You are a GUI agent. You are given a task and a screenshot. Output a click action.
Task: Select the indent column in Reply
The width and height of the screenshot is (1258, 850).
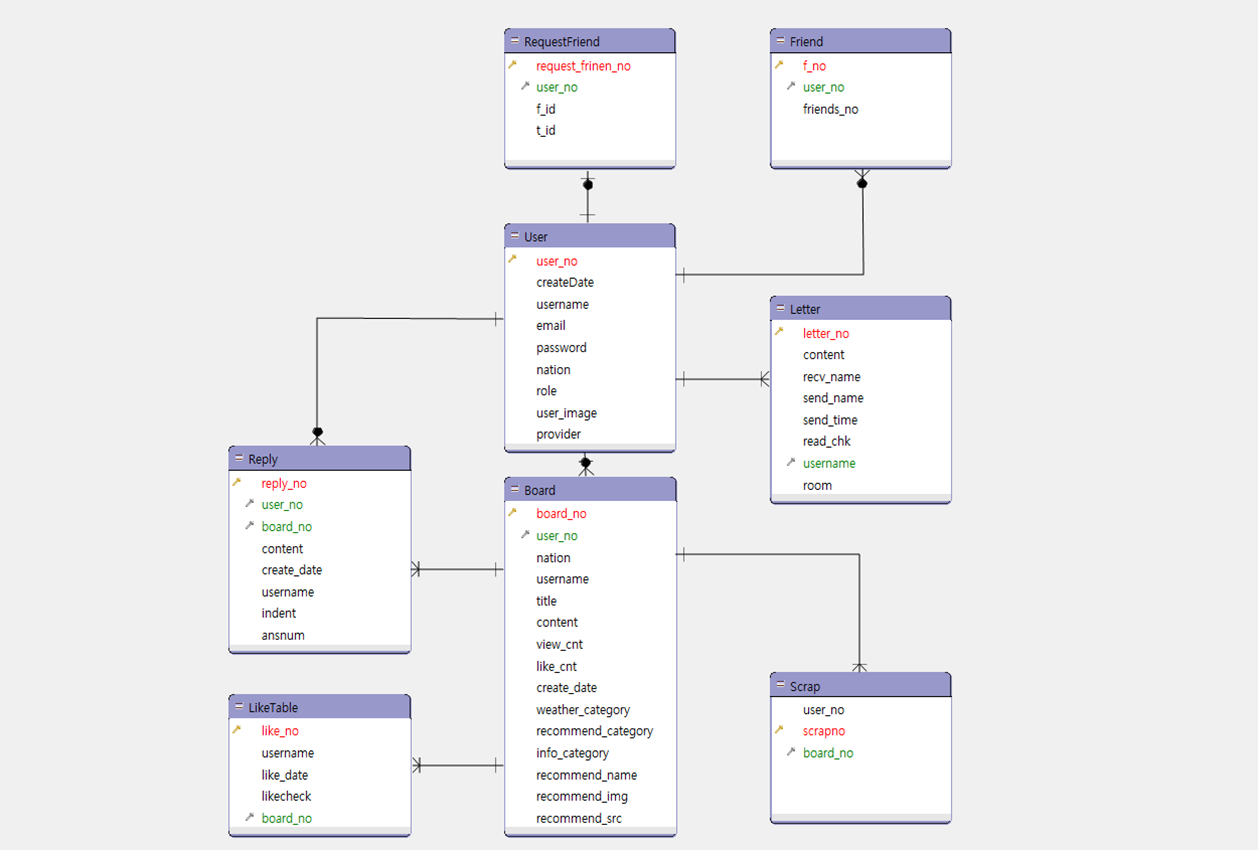point(279,613)
